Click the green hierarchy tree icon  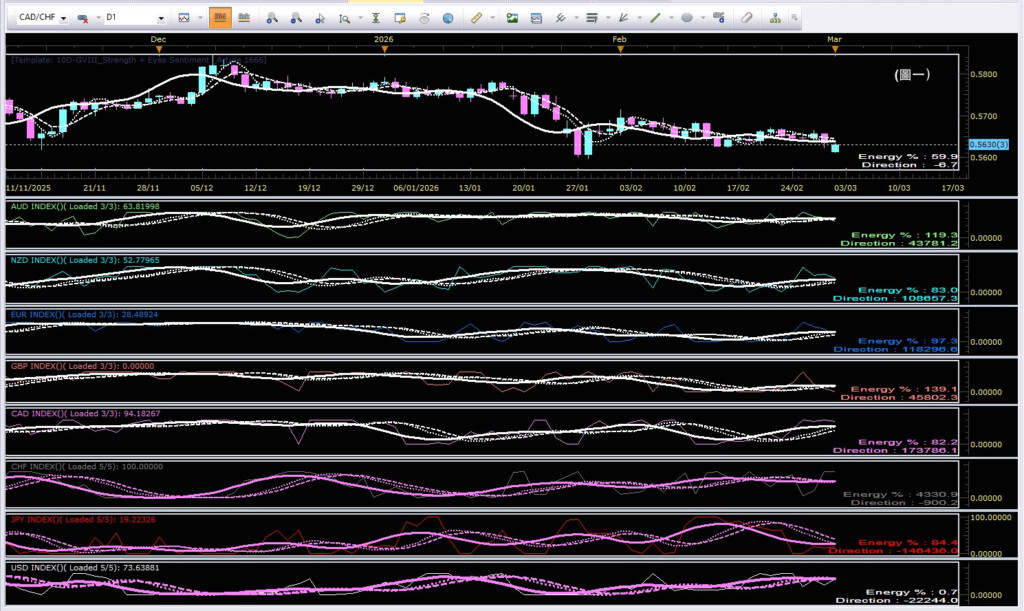[x=776, y=18]
